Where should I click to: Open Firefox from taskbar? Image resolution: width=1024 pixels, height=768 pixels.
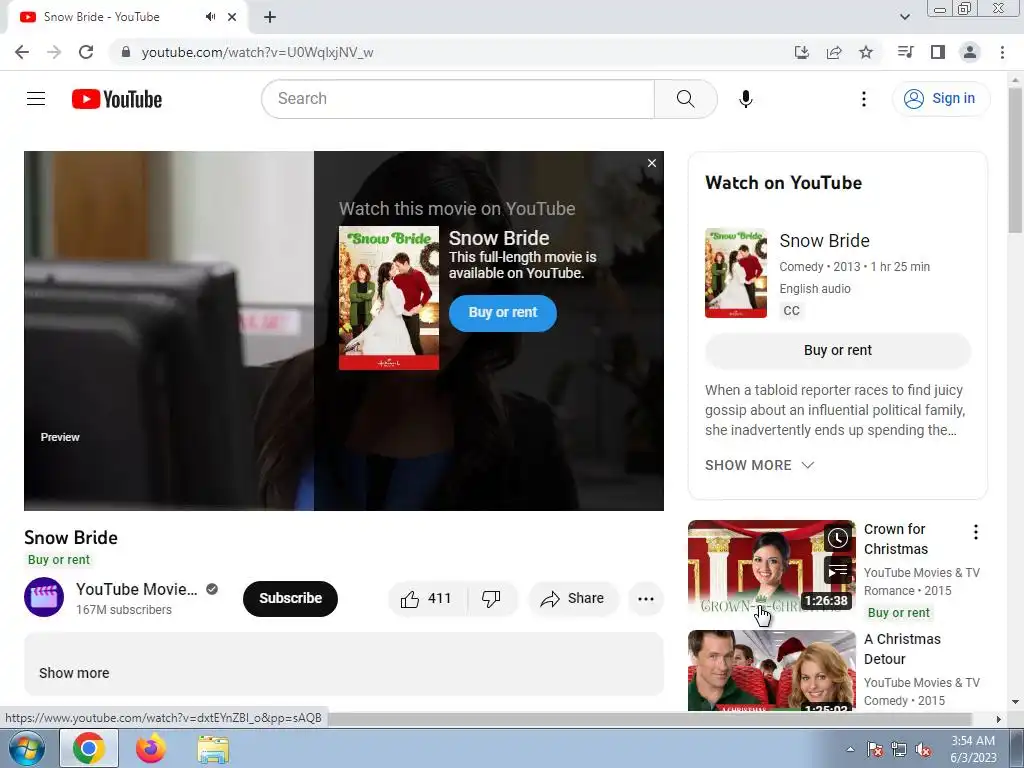[150, 748]
